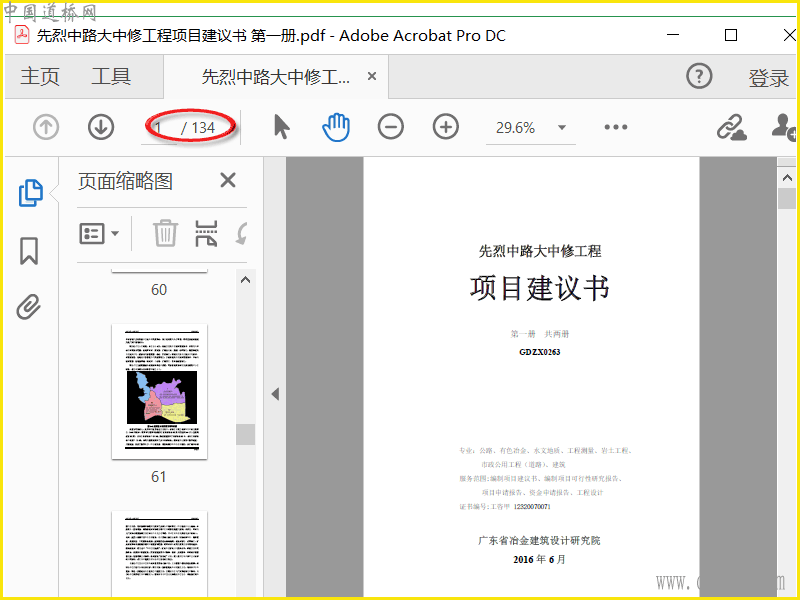Click the document scrollbar thumb
Screen dimensions: 800x600
click(787, 198)
